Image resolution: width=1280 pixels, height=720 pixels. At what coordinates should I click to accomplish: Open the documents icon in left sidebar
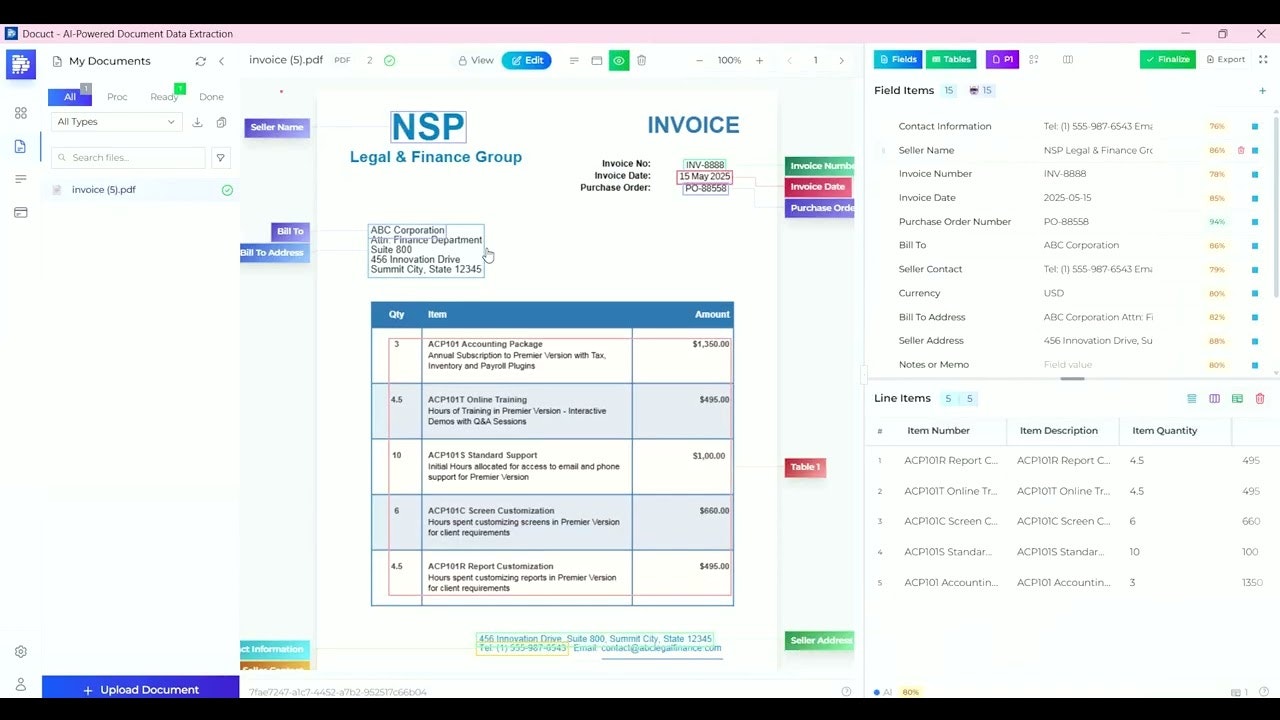[x=20, y=146]
